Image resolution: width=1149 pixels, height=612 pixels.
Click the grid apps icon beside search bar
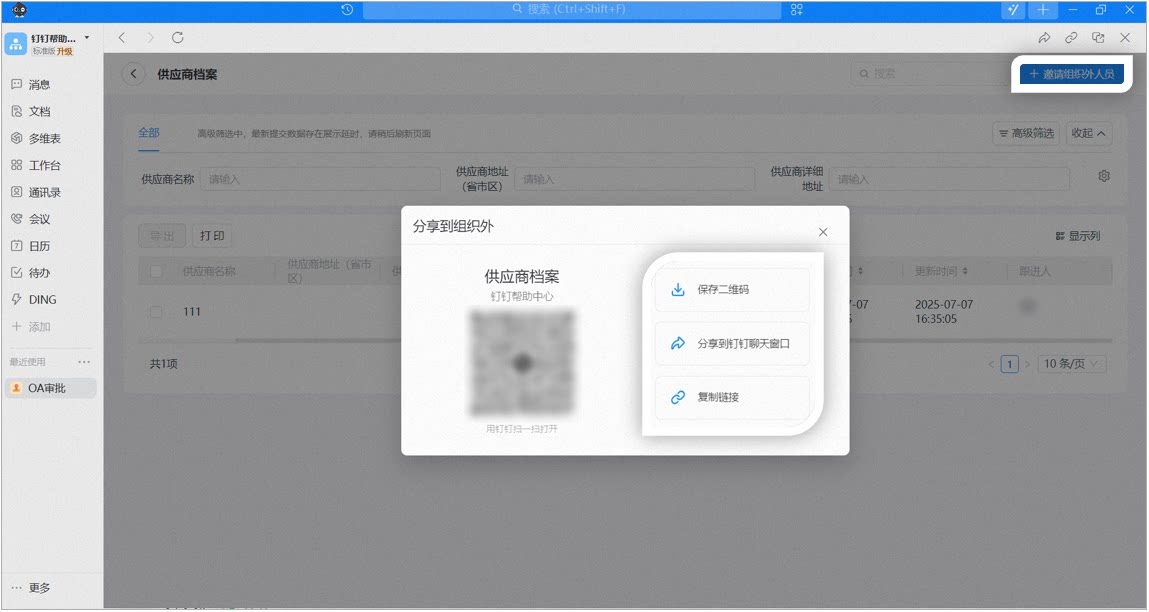[x=797, y=10]
